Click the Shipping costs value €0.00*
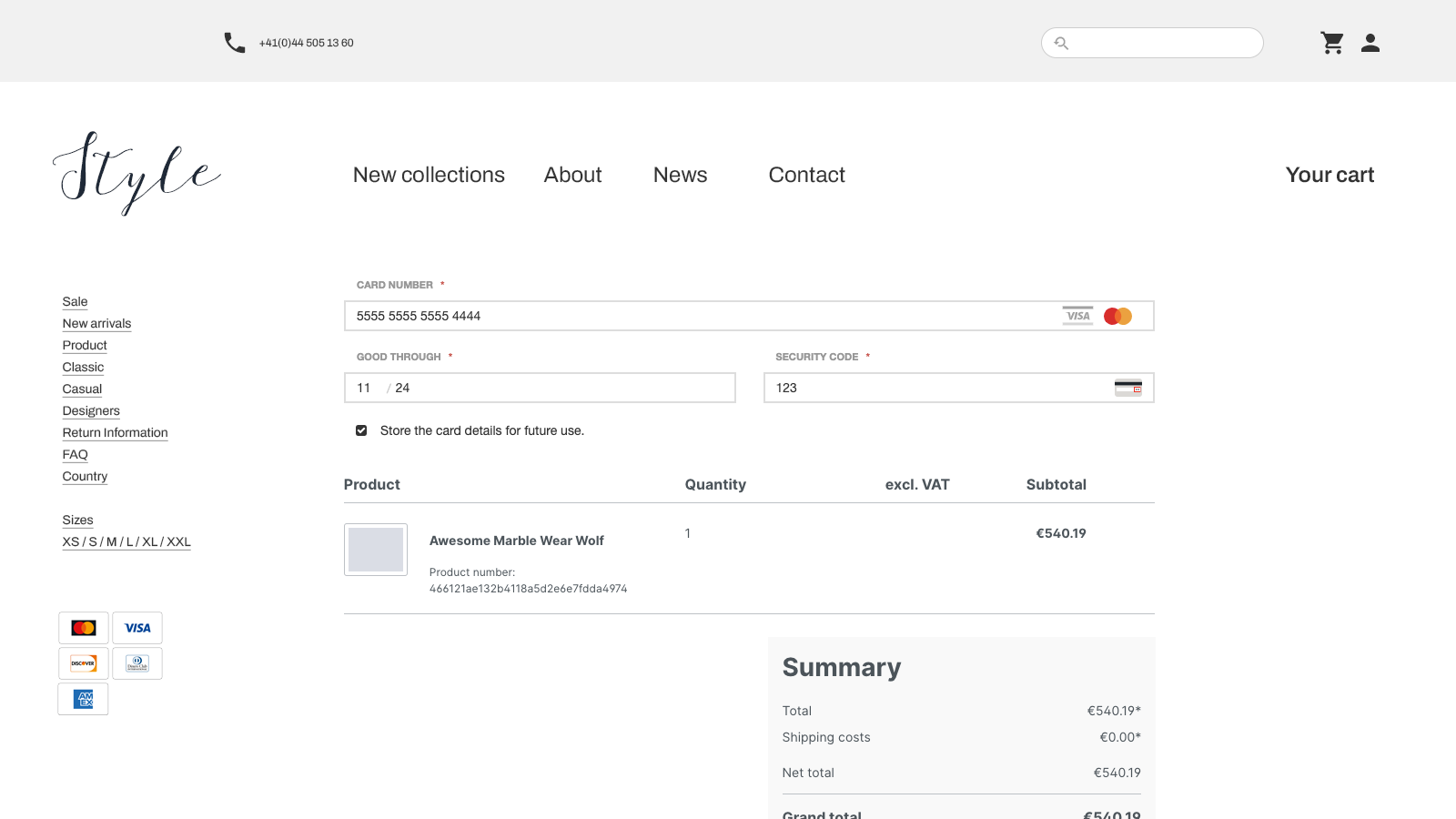The height and width of the screenshot is (819, 1456). [x=1120, y=737]
